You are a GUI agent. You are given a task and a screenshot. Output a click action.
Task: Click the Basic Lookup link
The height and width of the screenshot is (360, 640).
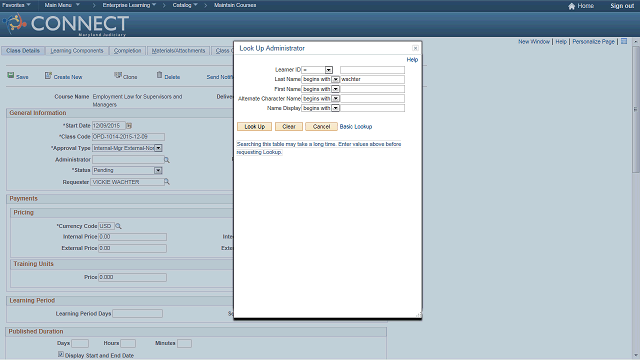[356, 127]
